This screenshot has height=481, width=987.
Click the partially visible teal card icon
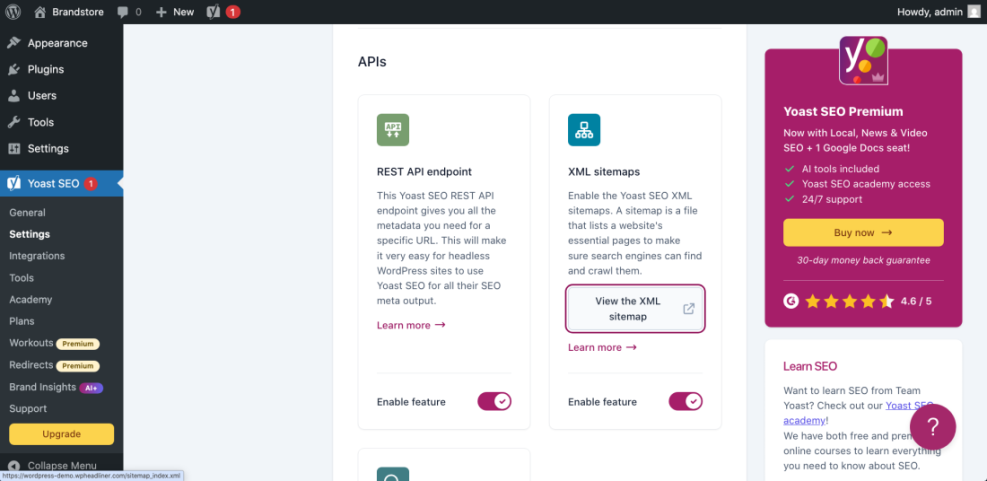point(393,474)
